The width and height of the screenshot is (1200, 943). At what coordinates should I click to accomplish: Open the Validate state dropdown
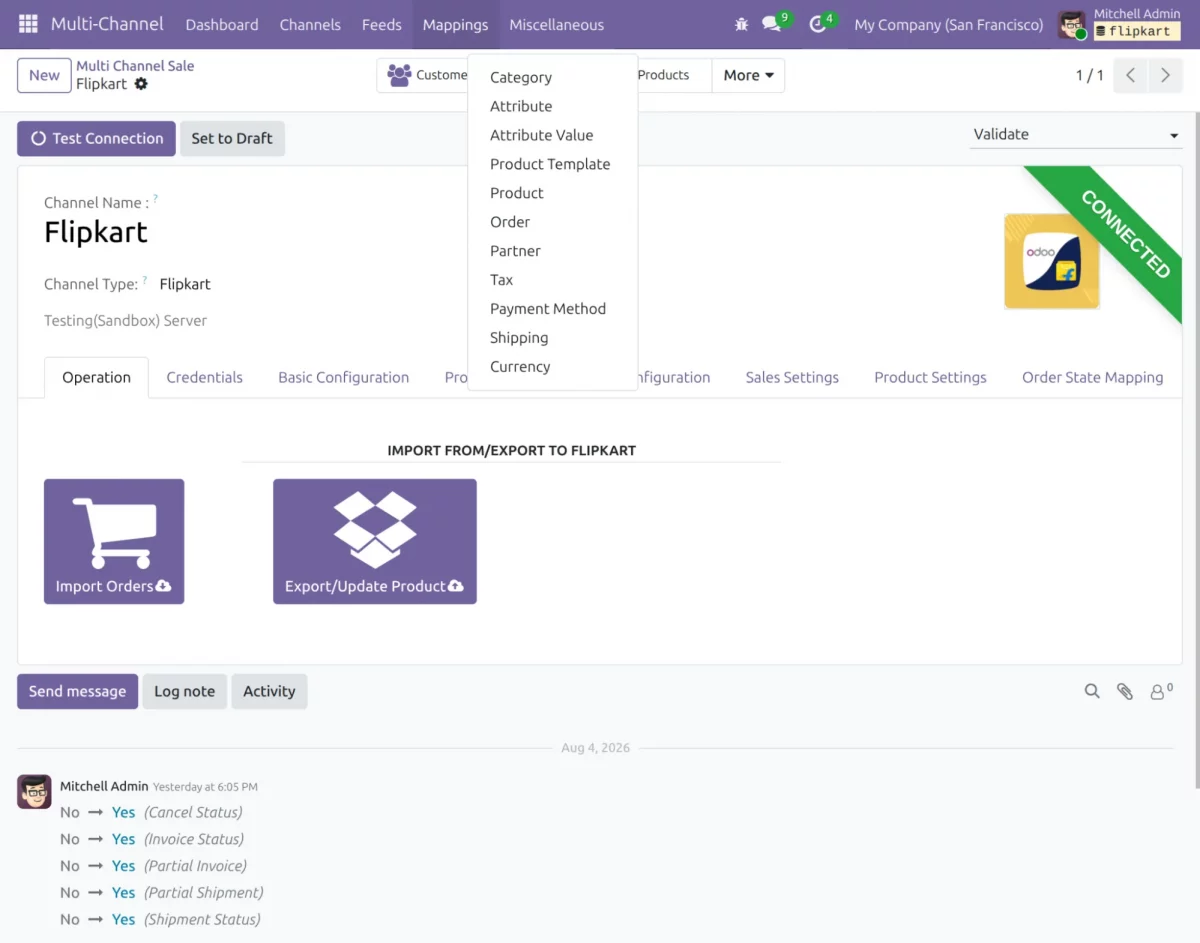point(1076,134)
